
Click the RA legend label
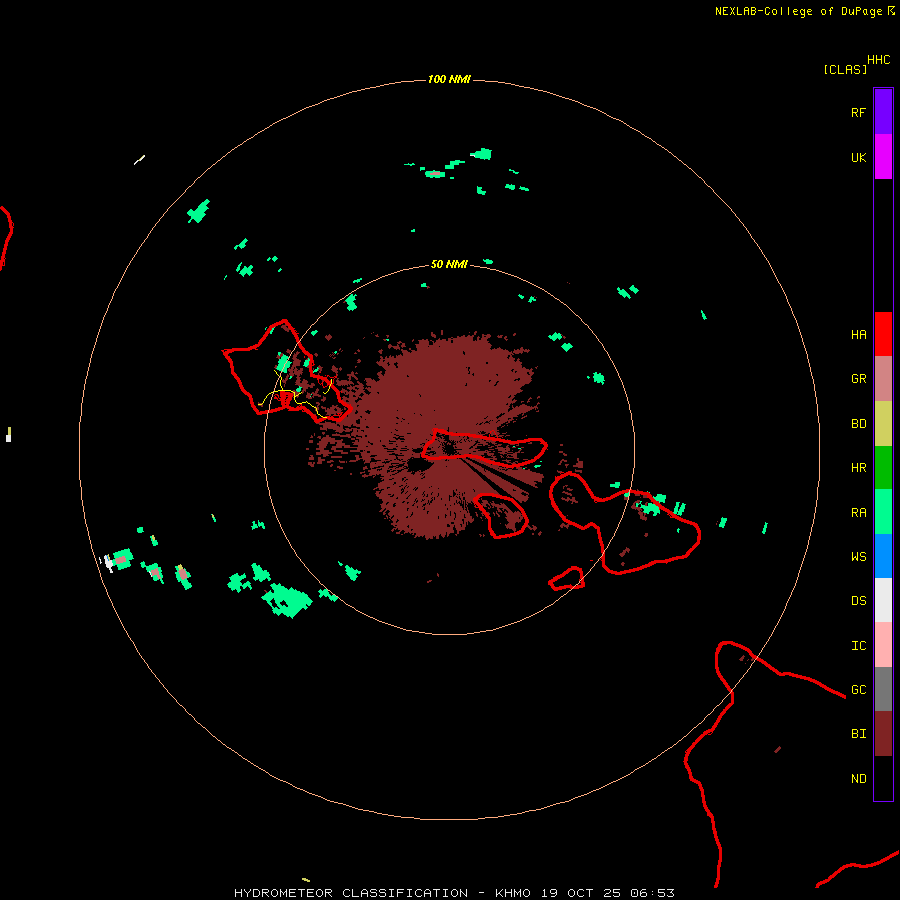point(858,513)
